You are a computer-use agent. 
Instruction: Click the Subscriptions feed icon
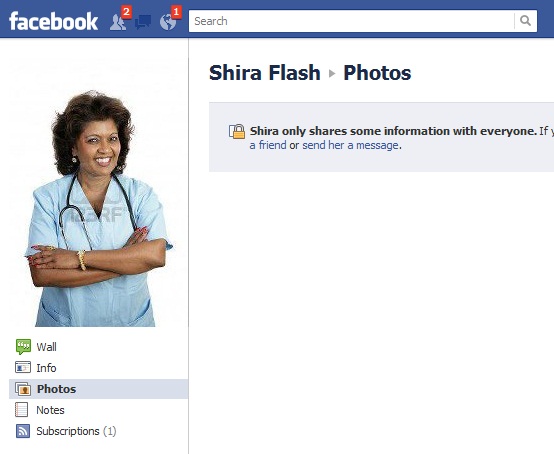23,431
